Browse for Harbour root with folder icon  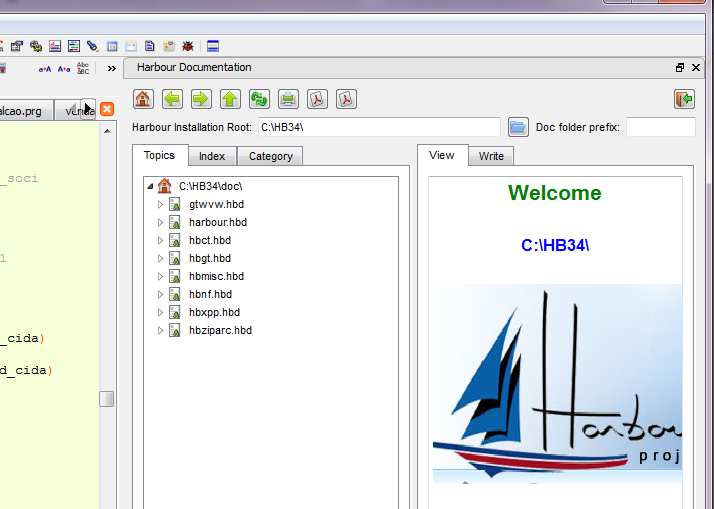point(518,127)
